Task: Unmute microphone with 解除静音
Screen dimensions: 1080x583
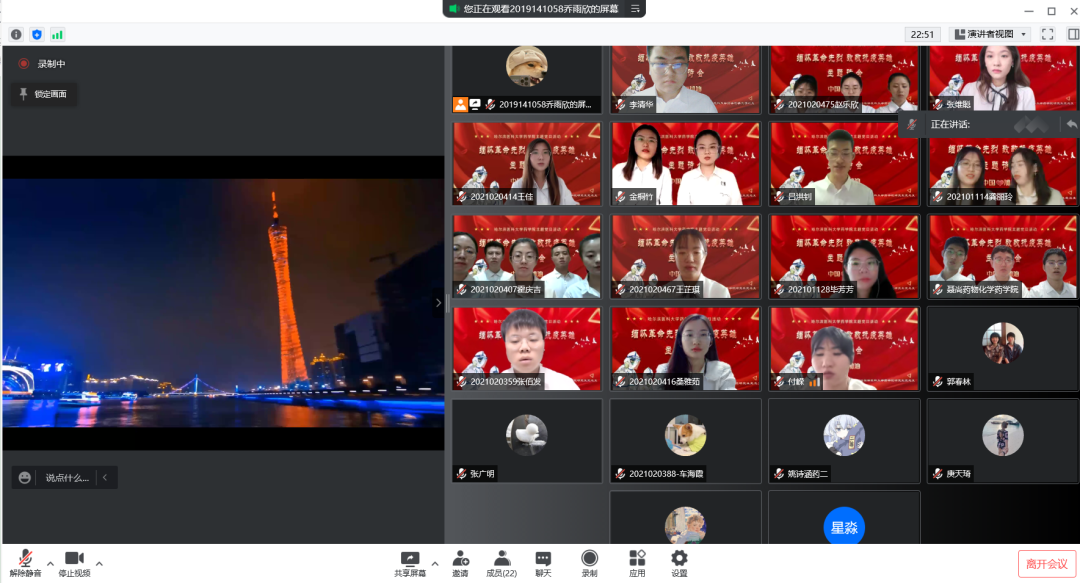Action: coord(25,562)
